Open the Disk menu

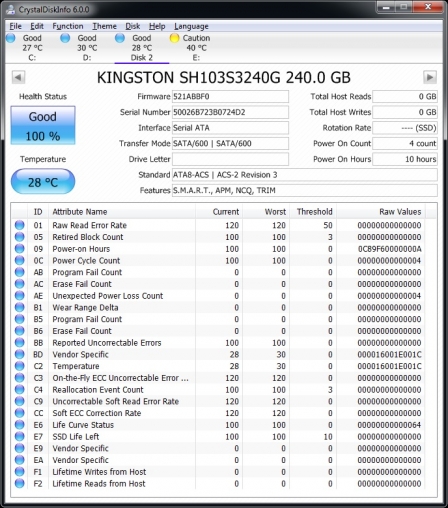coord(133,26)
